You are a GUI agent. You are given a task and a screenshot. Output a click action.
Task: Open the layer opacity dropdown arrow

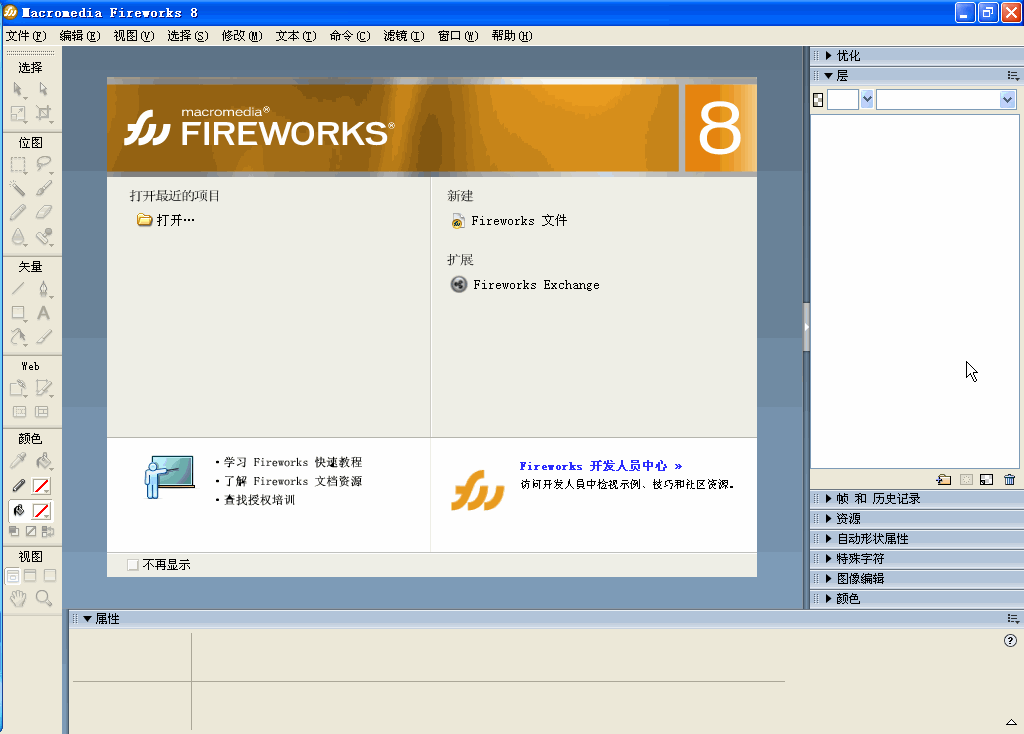point(867,100)
